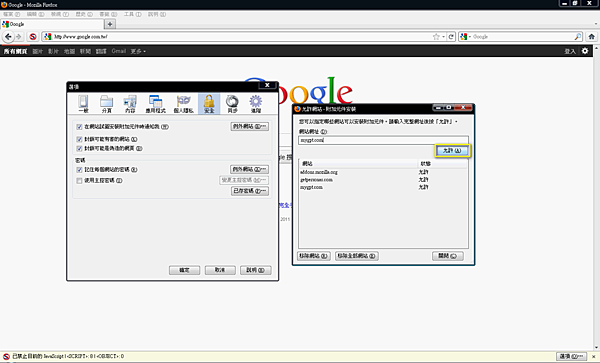This screenshot has height=363, width=600.
Task: Select the getpersonas.com row in the sites list
Action: [x=383, y=180]
